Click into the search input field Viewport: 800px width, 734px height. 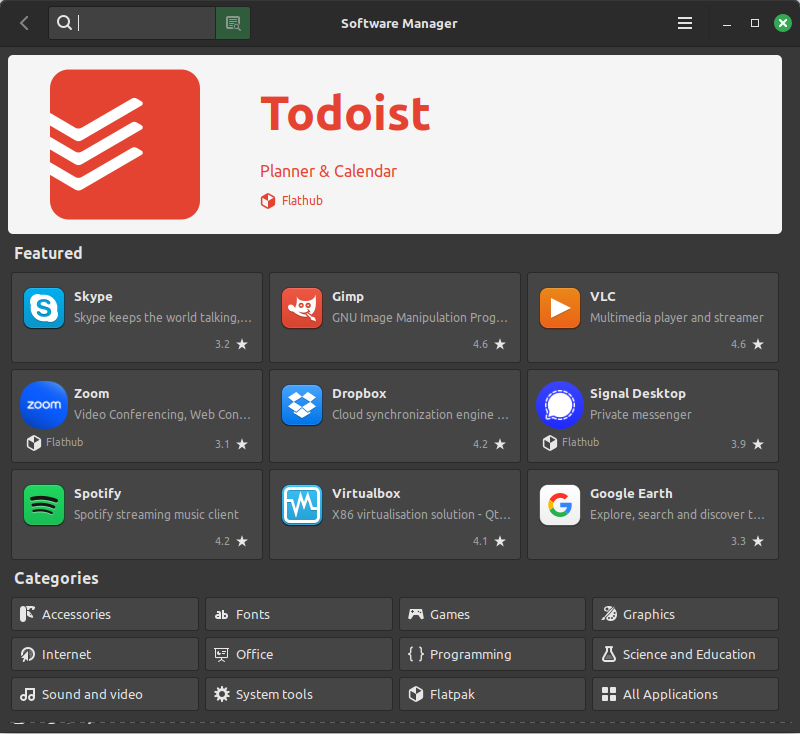145,23
